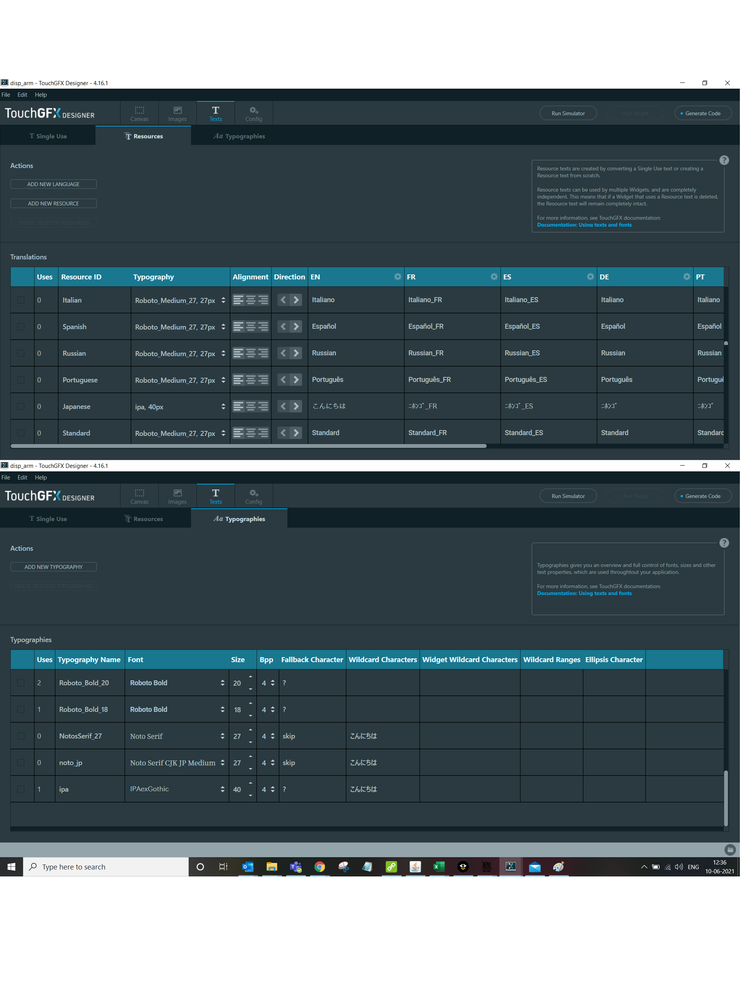Tick the checkbox for Roboto_Bold_20 typography
Viewport: 749px width, 999px height.
pos(21,682)
